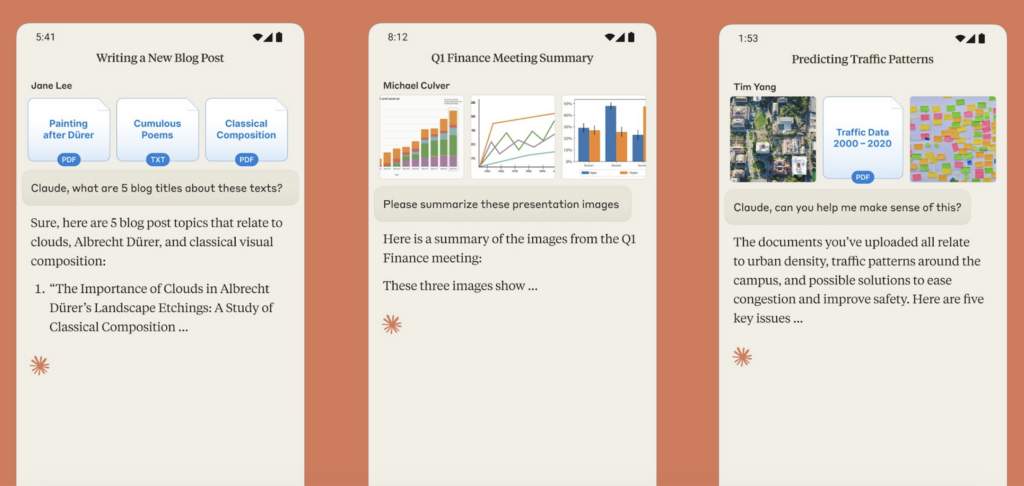This screenshot has height=486, width=1024.
Task: Open the Traffic Data 2000–2020 PDF
Action: (x=862, y=138)
